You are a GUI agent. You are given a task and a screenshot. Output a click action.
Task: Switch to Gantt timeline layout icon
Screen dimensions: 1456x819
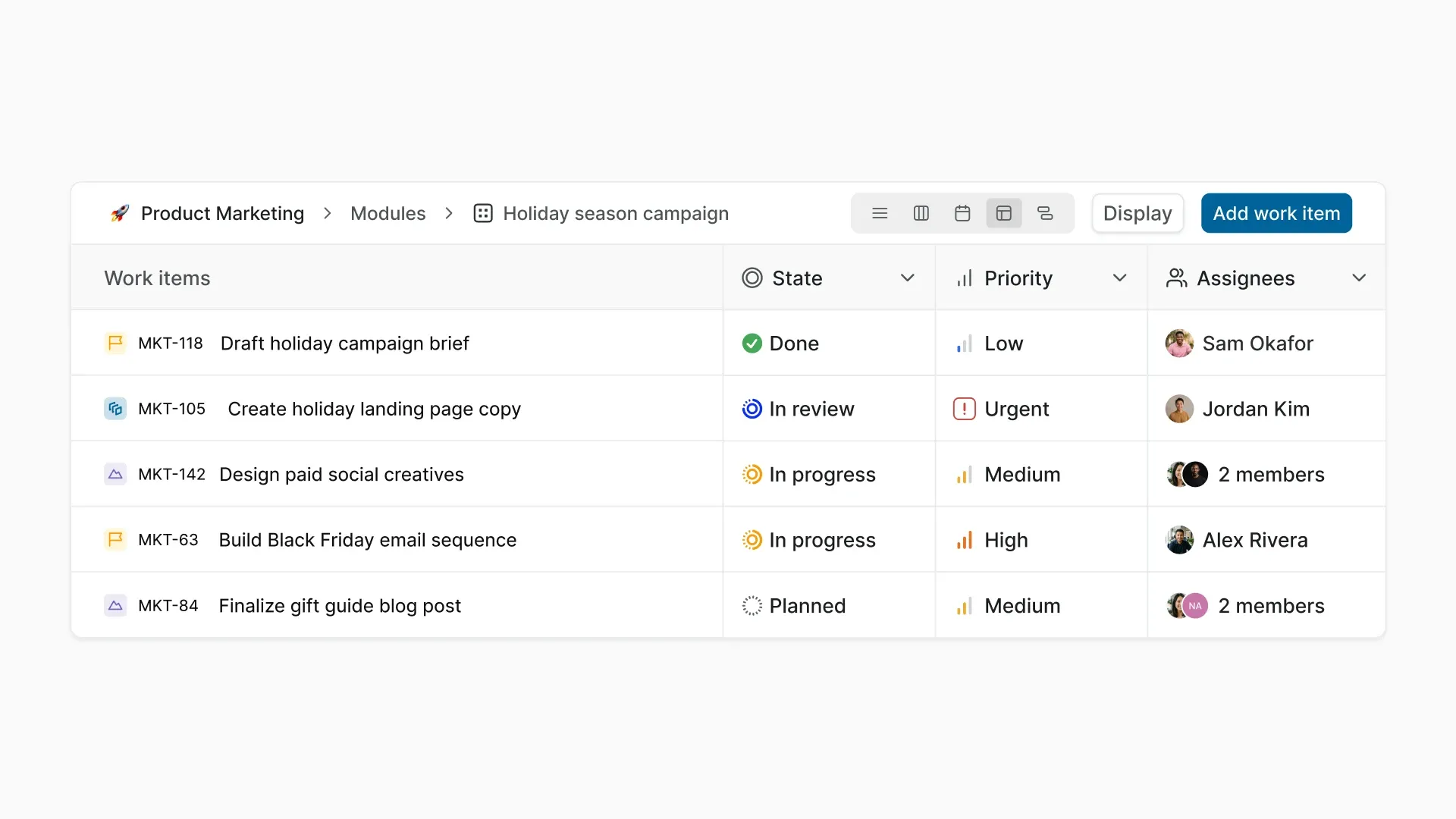tap(1045, 214)
